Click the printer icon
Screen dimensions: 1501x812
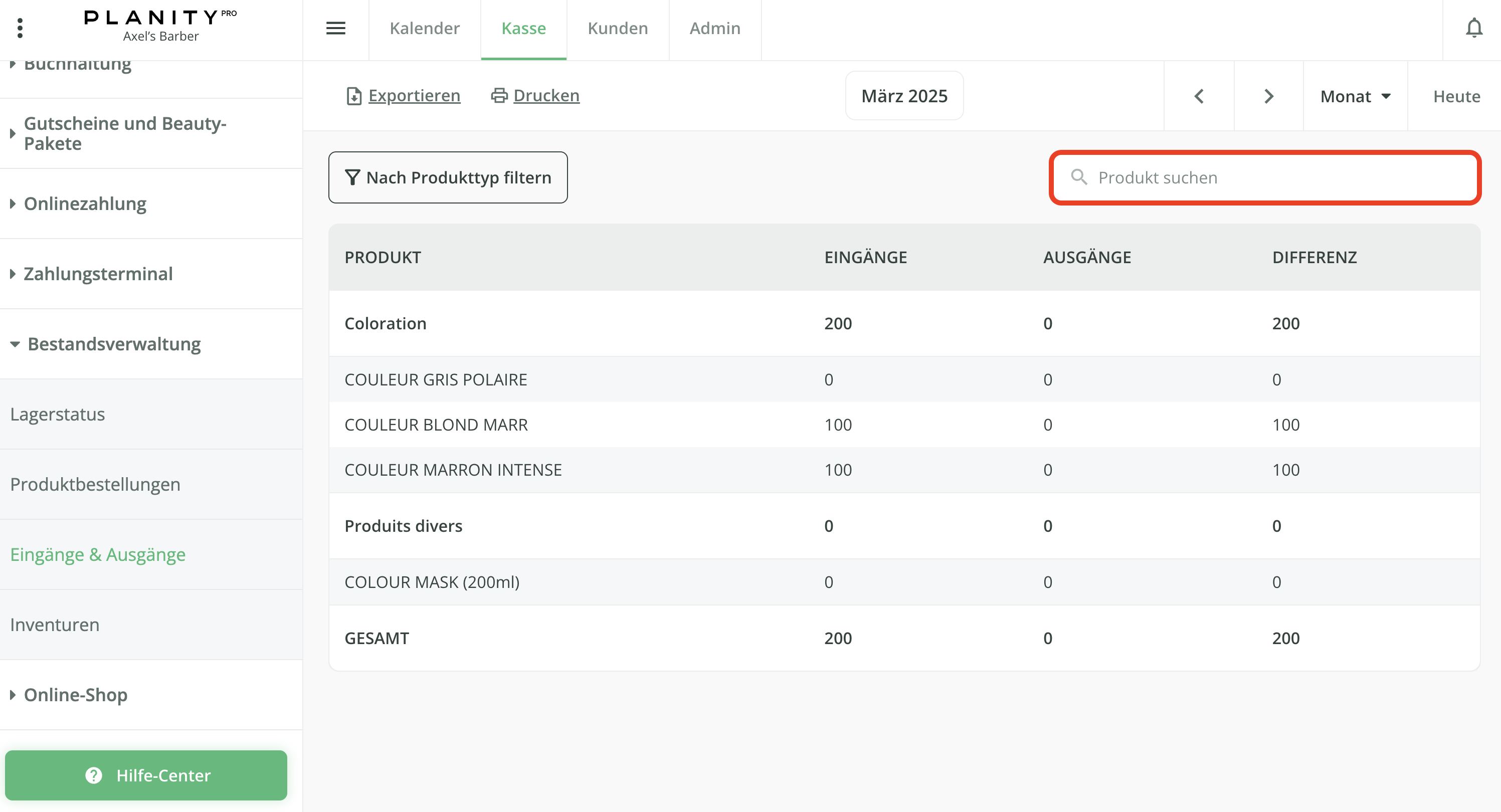pyautogui.click(x=499, y=96)
